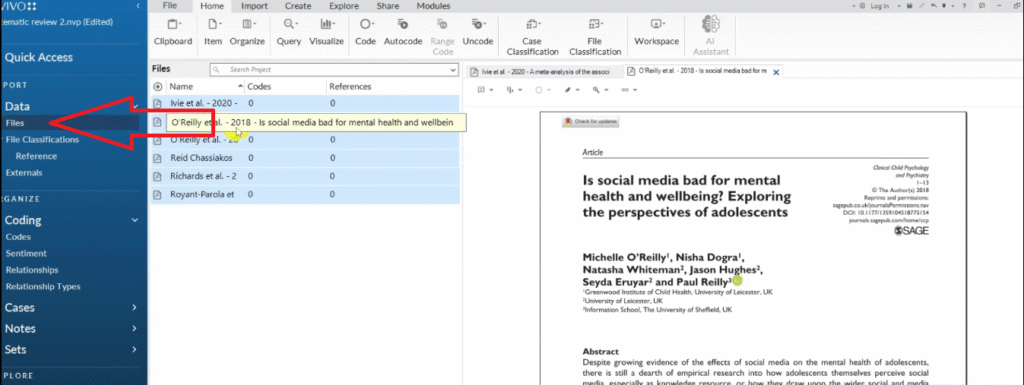
Task: Click the add-column plus icon beside Name
Action: pyautogui.click(x=157, y=86)
